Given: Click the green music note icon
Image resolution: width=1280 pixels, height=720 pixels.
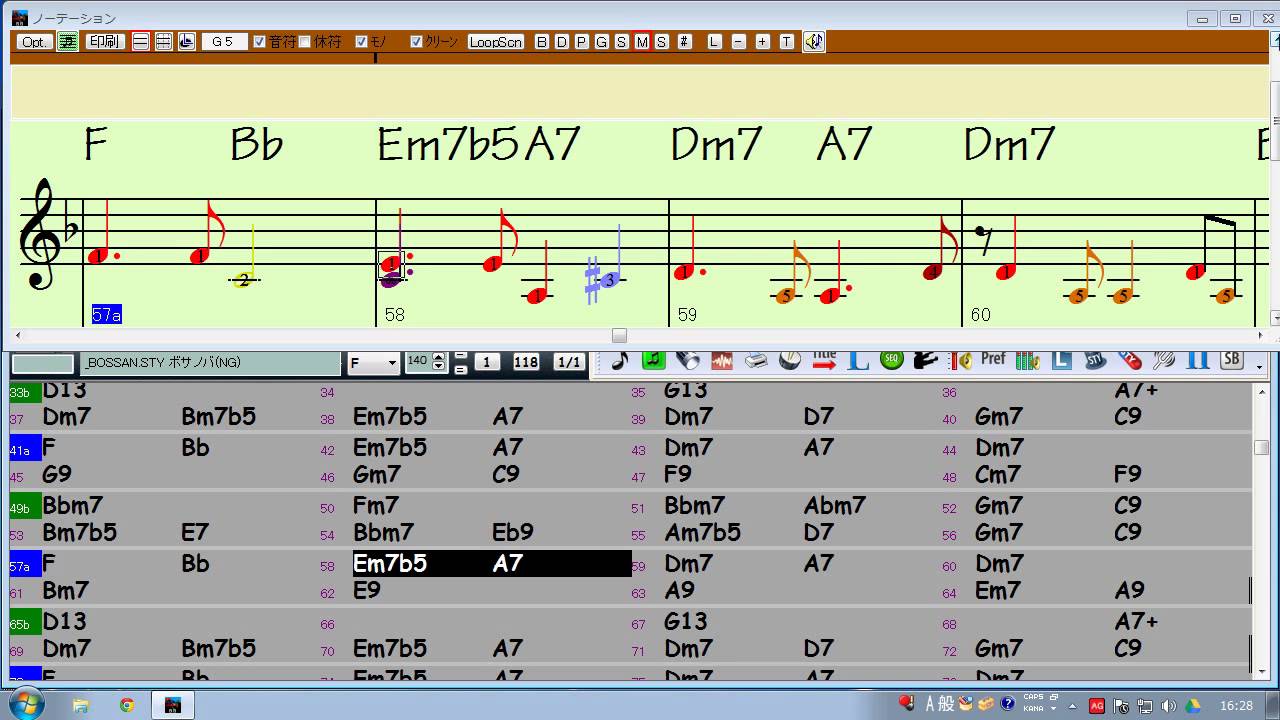Looking at the screenshot, I should click(x=654, y=360).
